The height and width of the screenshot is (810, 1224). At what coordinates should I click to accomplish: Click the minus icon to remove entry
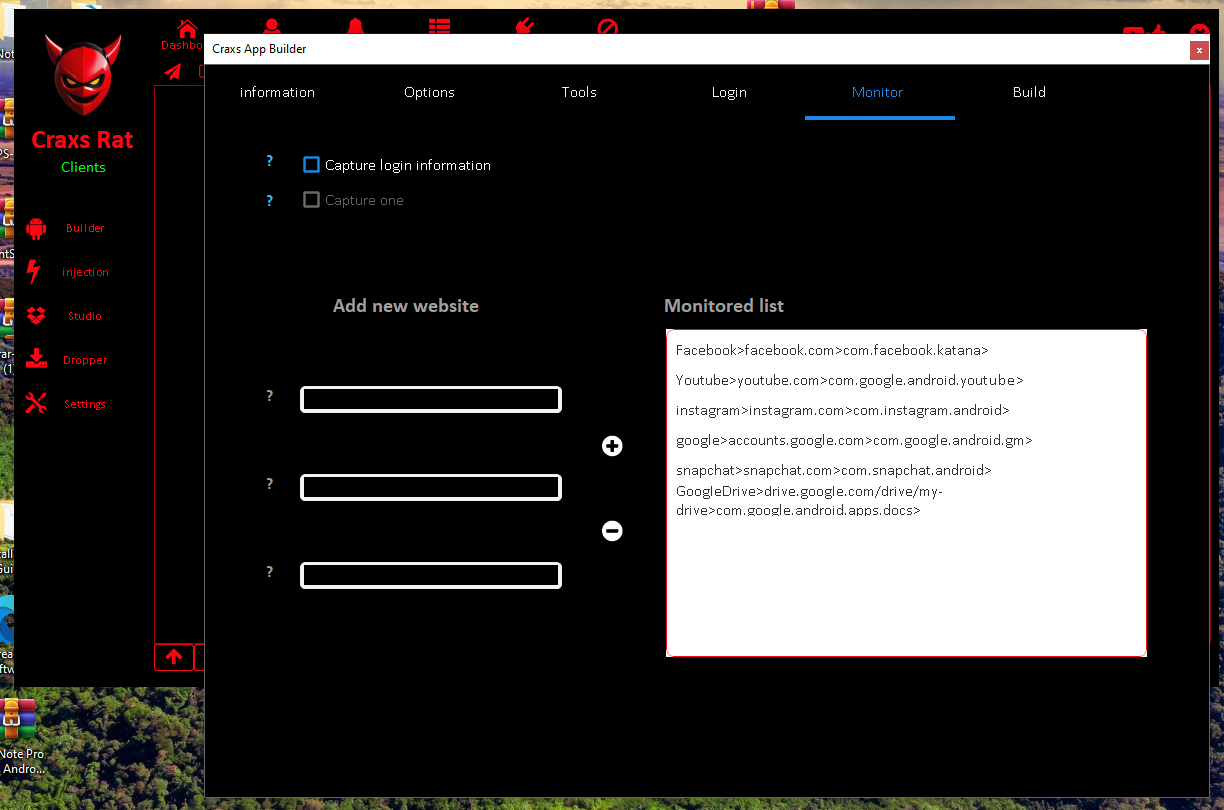click(x=612, y=531)
